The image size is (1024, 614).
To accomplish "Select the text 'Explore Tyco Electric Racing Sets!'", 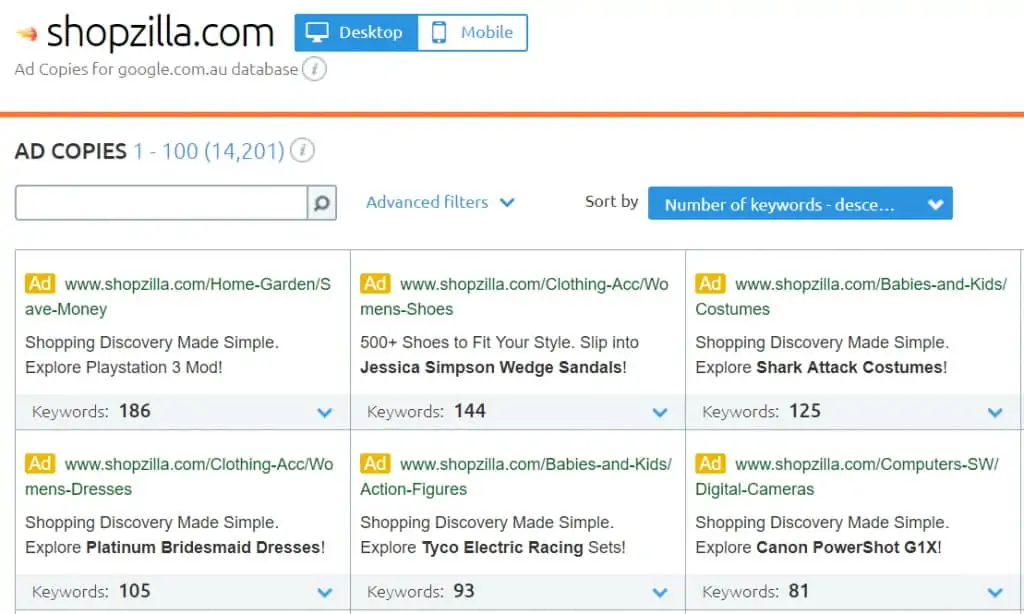I will tap(493, 547).
